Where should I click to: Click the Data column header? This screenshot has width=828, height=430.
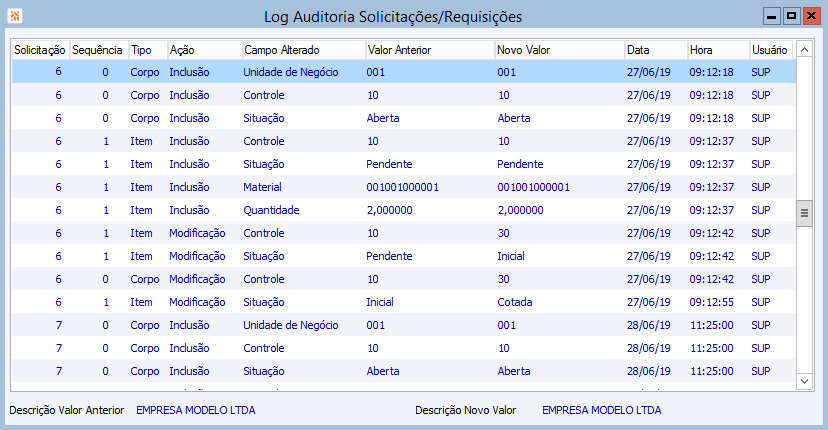pyautogui.click(x=656, y=50)
